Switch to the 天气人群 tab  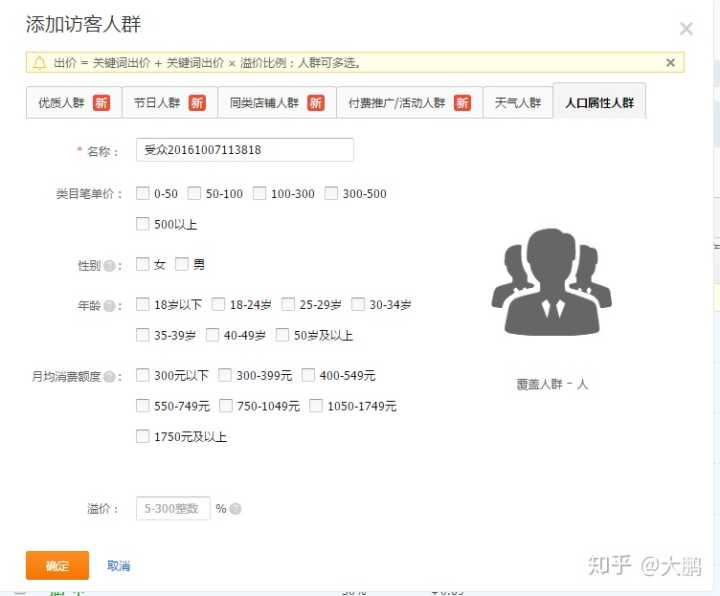517,103
